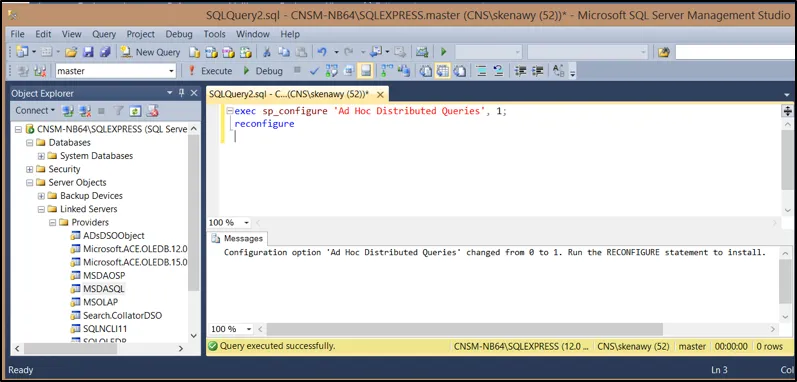The height and width of the screenshot is (382, 797).
Task: Click the Save disk icon
Action: coord(88,52)
